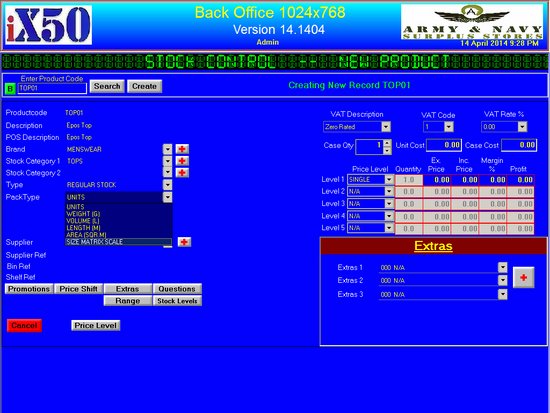Click the Extras button below Shelf Ref
Screen dimensions: 550x413
tap(128, 289)
